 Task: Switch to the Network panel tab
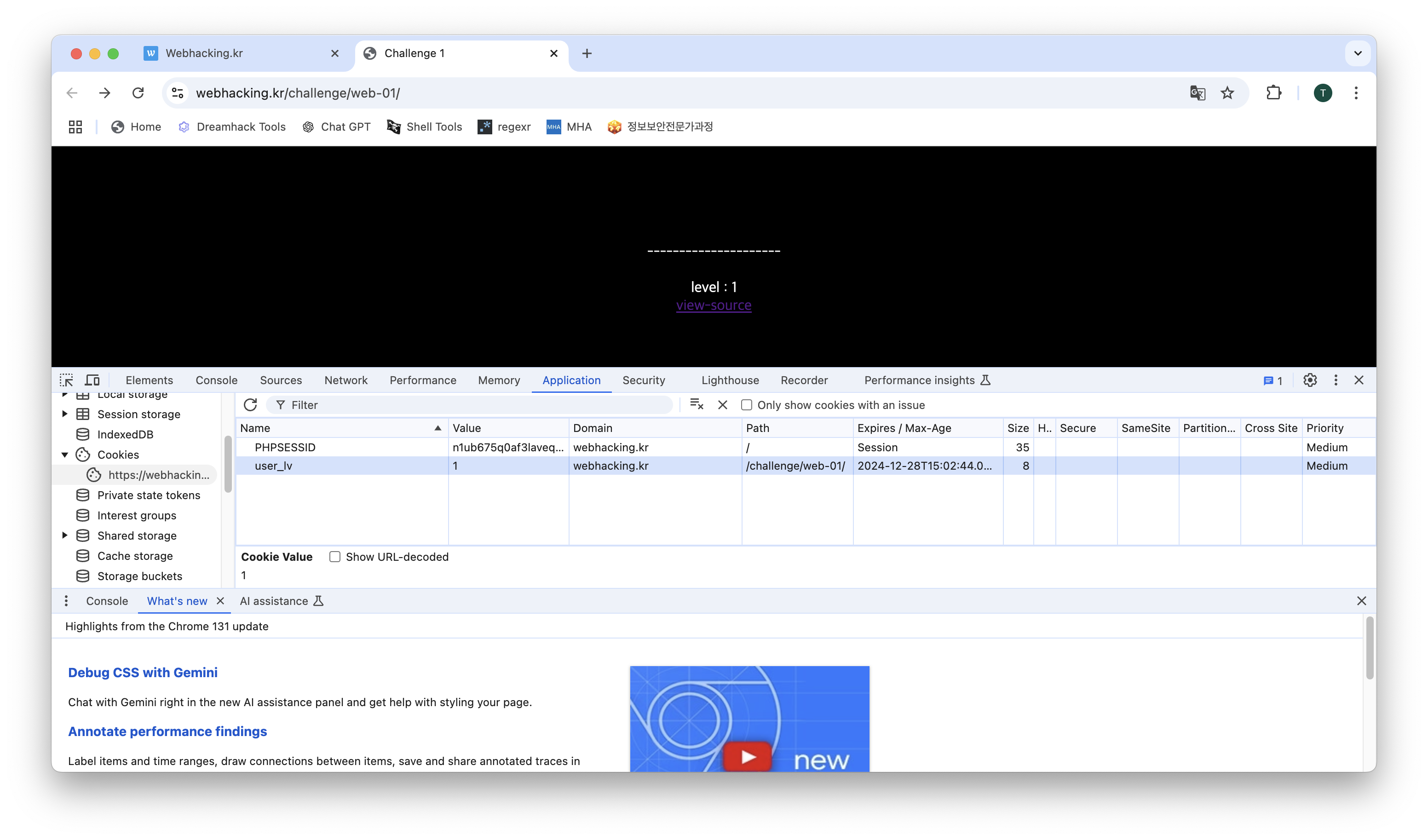[x=345, y=380]
